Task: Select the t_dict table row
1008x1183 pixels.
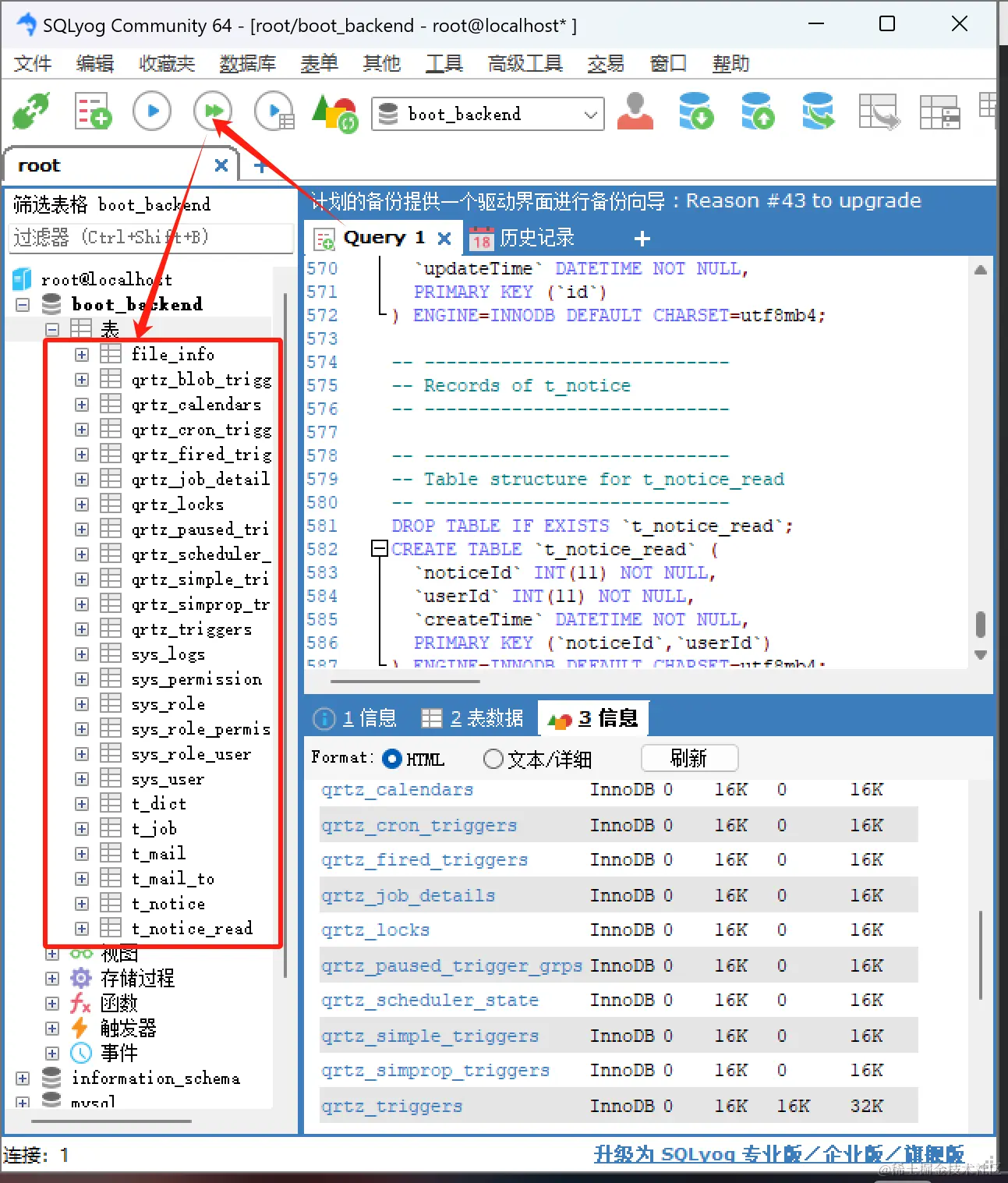Action: click(x=159, y=803)
